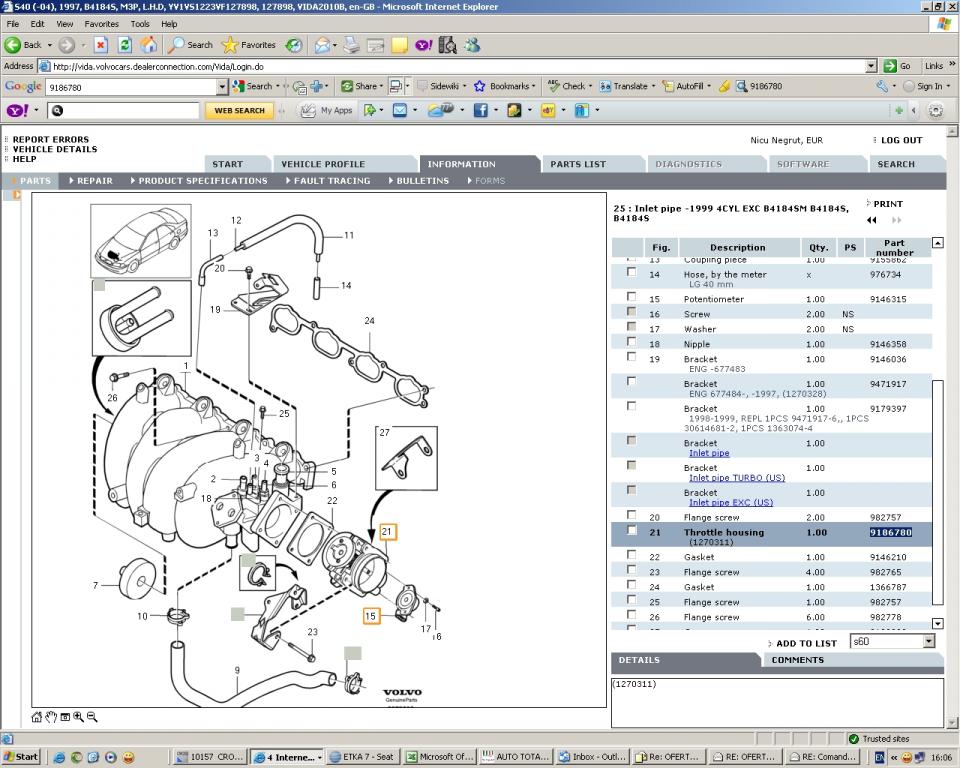This screenshot has height=768, width=960.
Task: Click the Print printer icon in toolbar
Action: [x=351, y=45]
